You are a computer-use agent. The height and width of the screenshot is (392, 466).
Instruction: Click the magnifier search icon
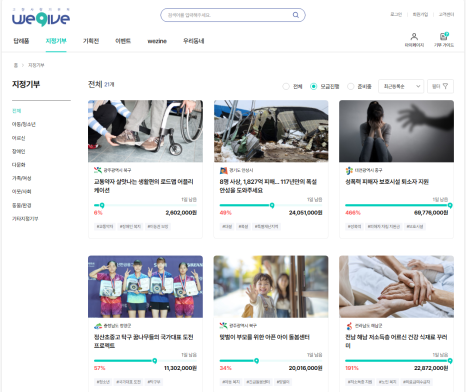(x=296, y=15)
